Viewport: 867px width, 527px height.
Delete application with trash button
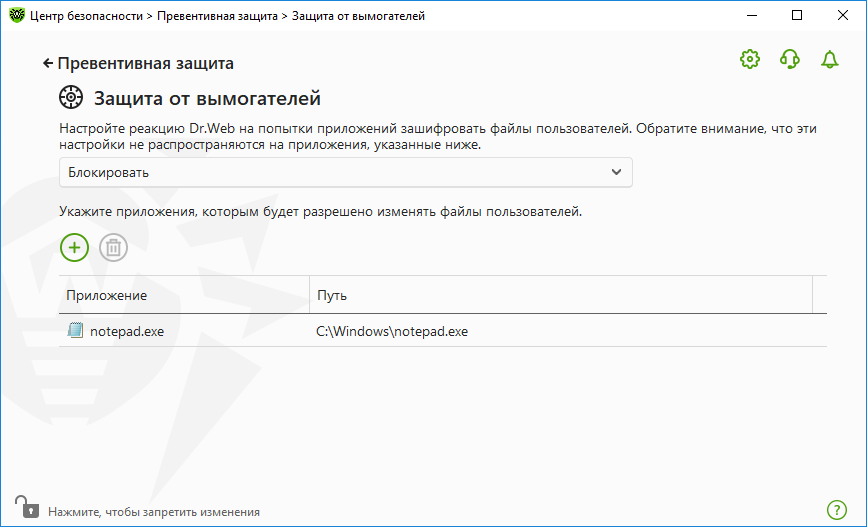click(x=113, y=247)
